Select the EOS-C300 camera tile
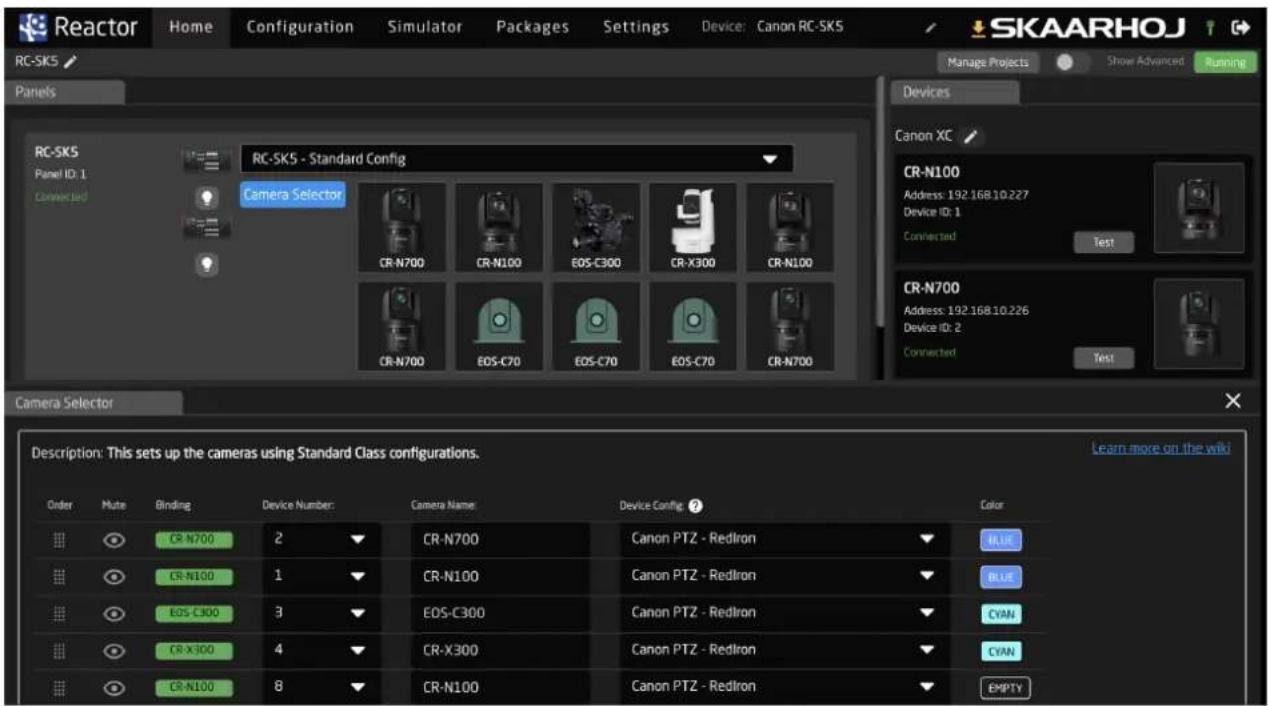1268x706 pixels. (596, 227)
